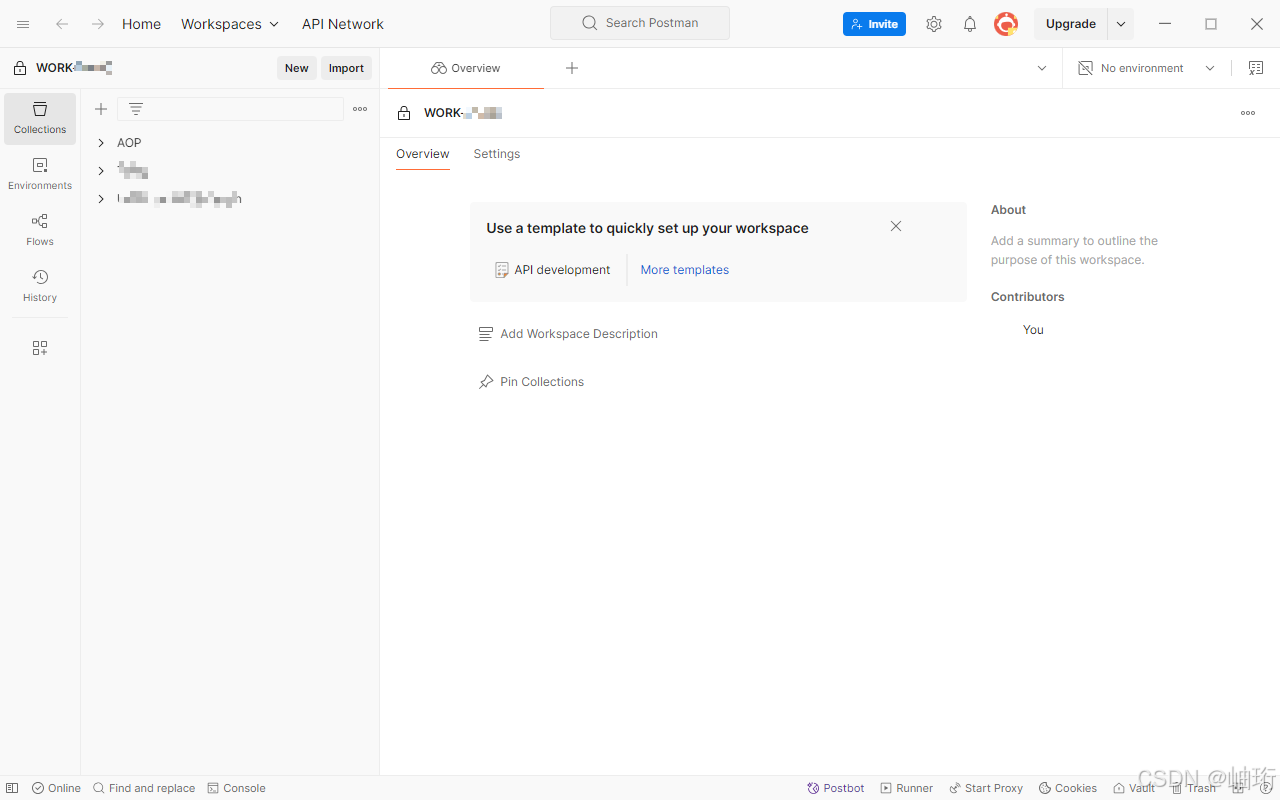Open a new tab with plus

click(x=572, y=68)
